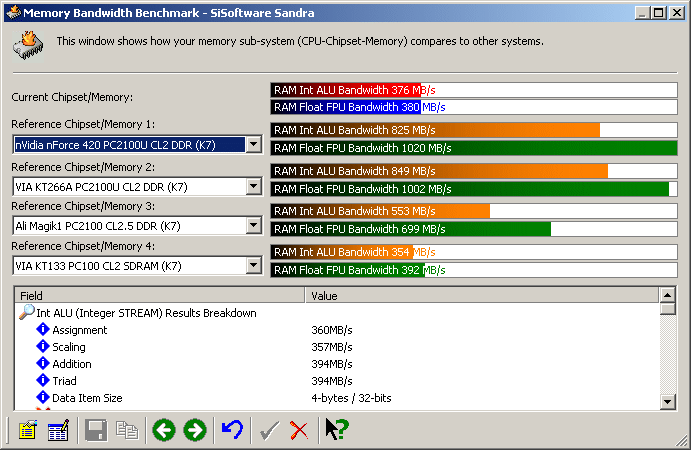Viewport: 691px width, 450px height.
Task: Click the grey checkmark OK icon
Action: pyautogui.click(x=269, y=430)
